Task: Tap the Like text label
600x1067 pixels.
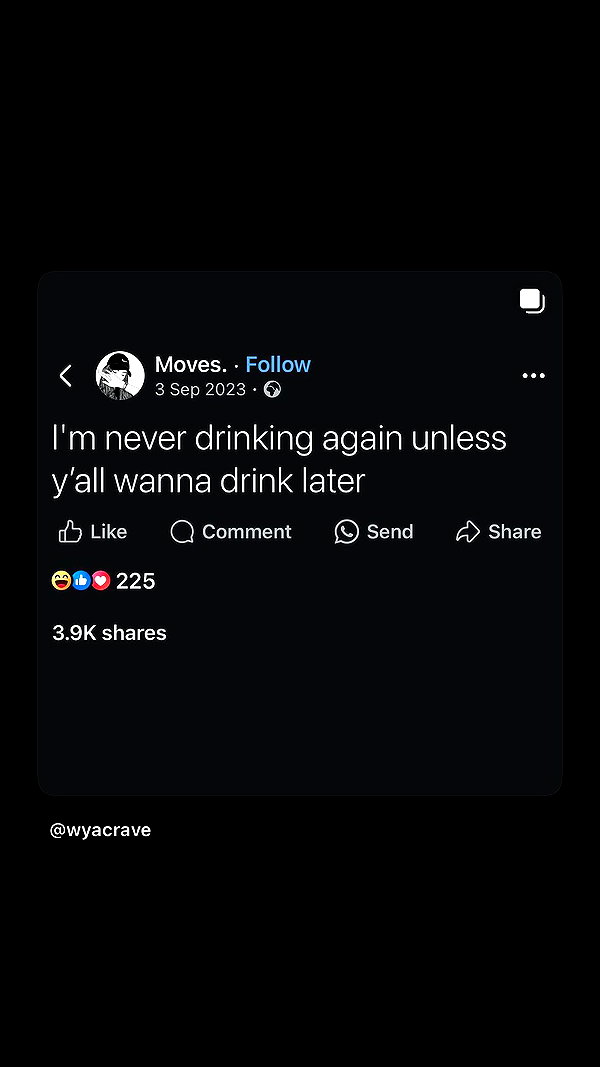Action: [109, 531]
